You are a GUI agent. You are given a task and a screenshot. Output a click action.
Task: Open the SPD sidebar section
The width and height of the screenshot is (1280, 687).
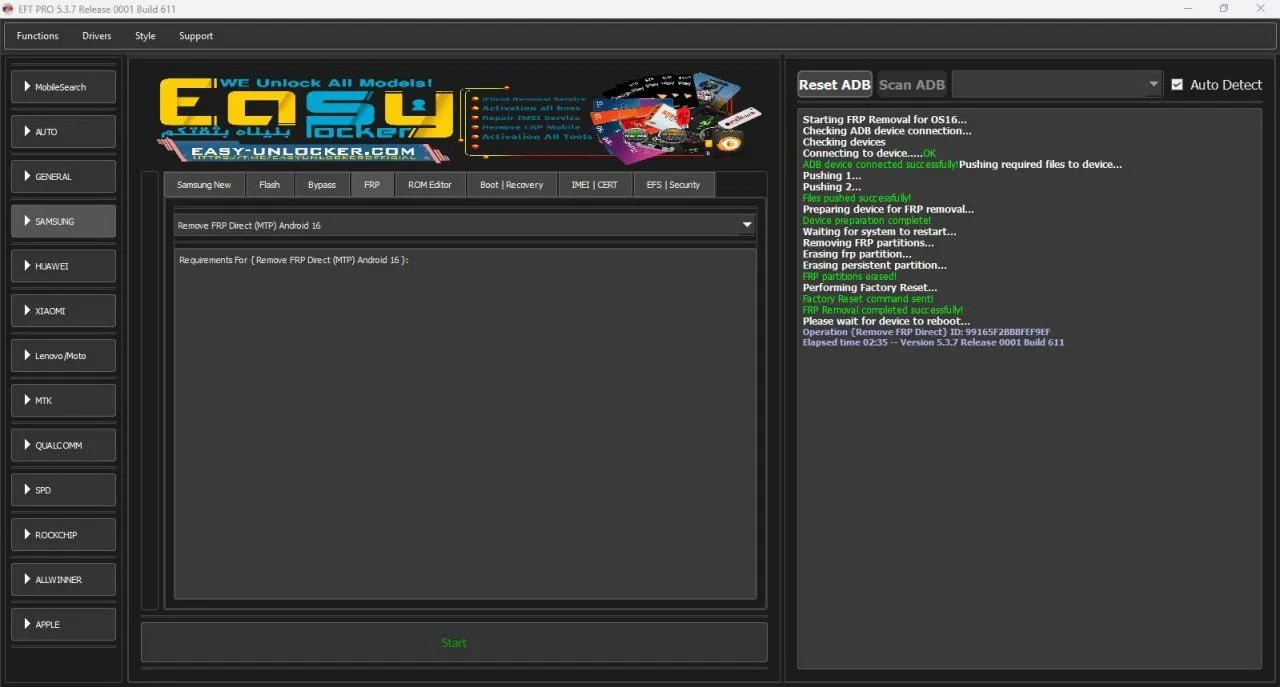coord(63,490)
